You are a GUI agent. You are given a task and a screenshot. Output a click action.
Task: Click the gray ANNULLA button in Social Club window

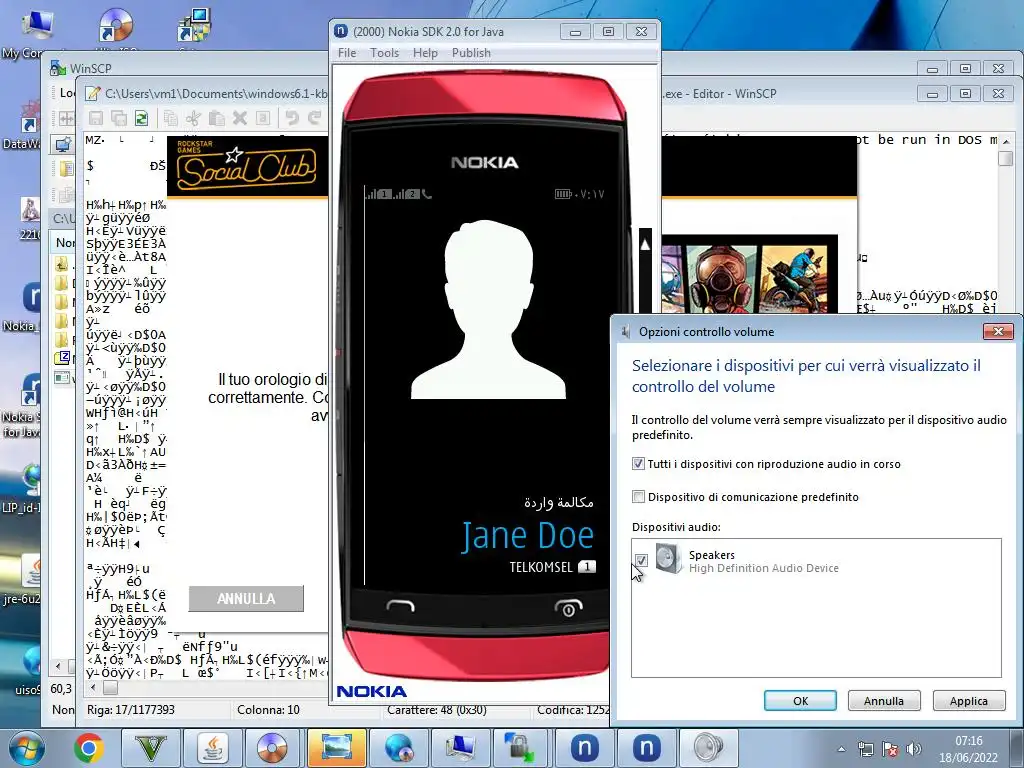tap(246, 599)
